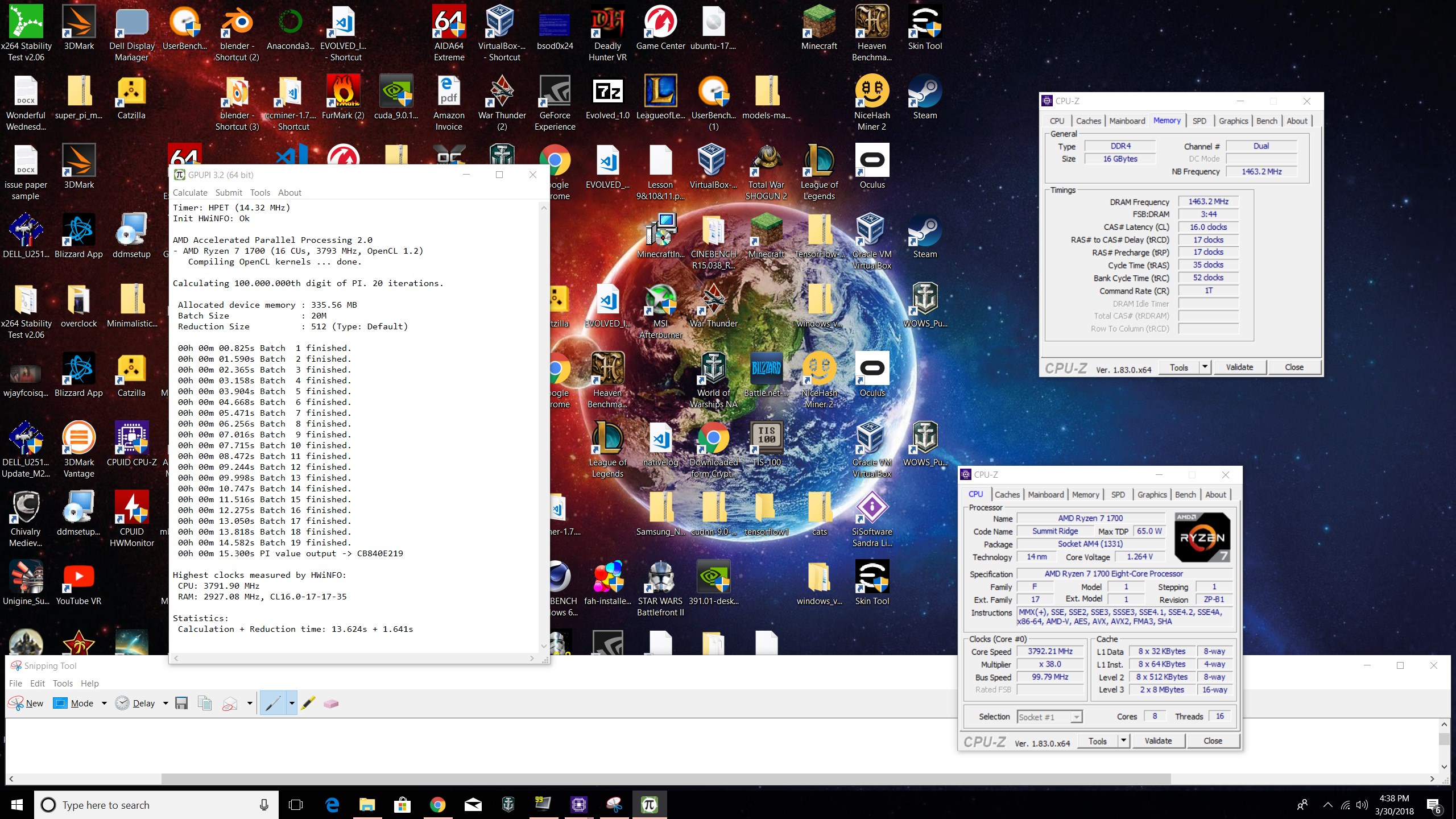The image size is (1456, 819).
Task: Expand the Pen options dropdown arrow
Action: [x=292, y=704]
